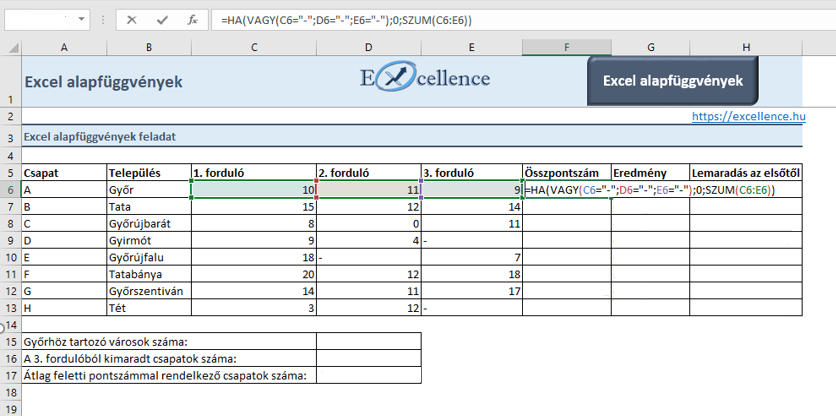The height and width of the screenshot is (416, 836).
Task: Click Tatabánya's 1. forduló value 20
Action: 254,274
